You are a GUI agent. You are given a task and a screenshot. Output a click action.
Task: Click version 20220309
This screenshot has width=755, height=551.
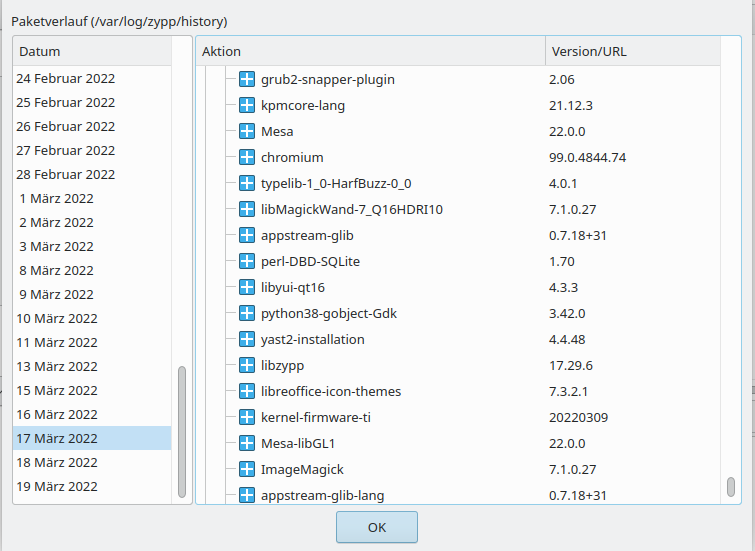[578, 418]
